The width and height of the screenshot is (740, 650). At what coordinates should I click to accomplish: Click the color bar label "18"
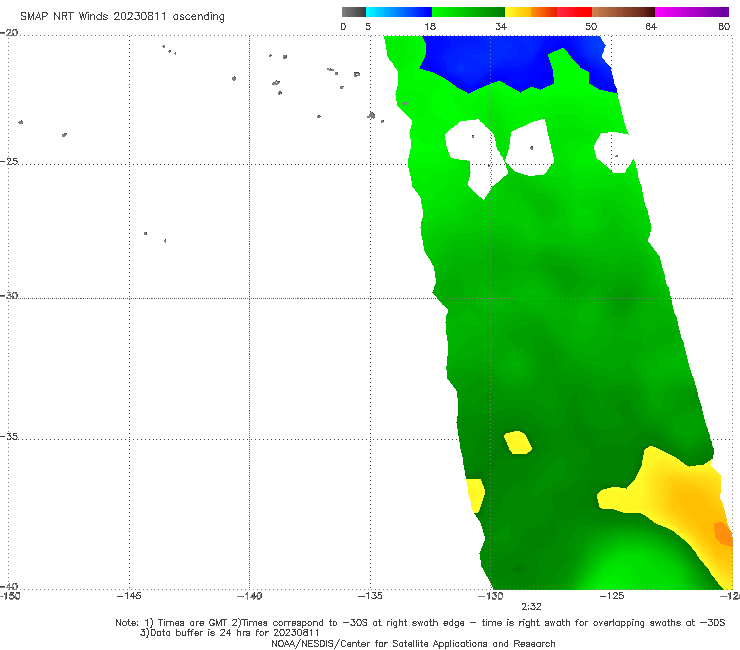pos(430,26)
